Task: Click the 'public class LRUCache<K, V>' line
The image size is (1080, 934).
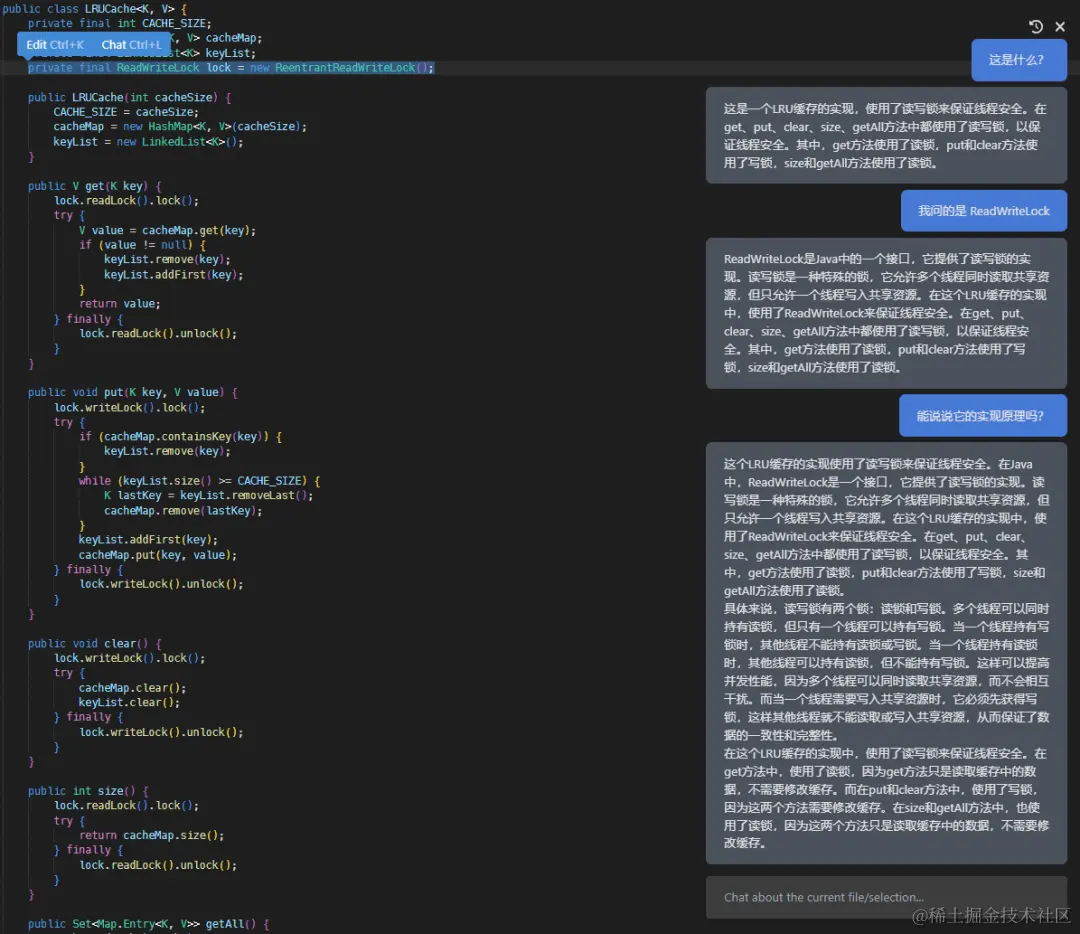Action: (x=95, y=9)
